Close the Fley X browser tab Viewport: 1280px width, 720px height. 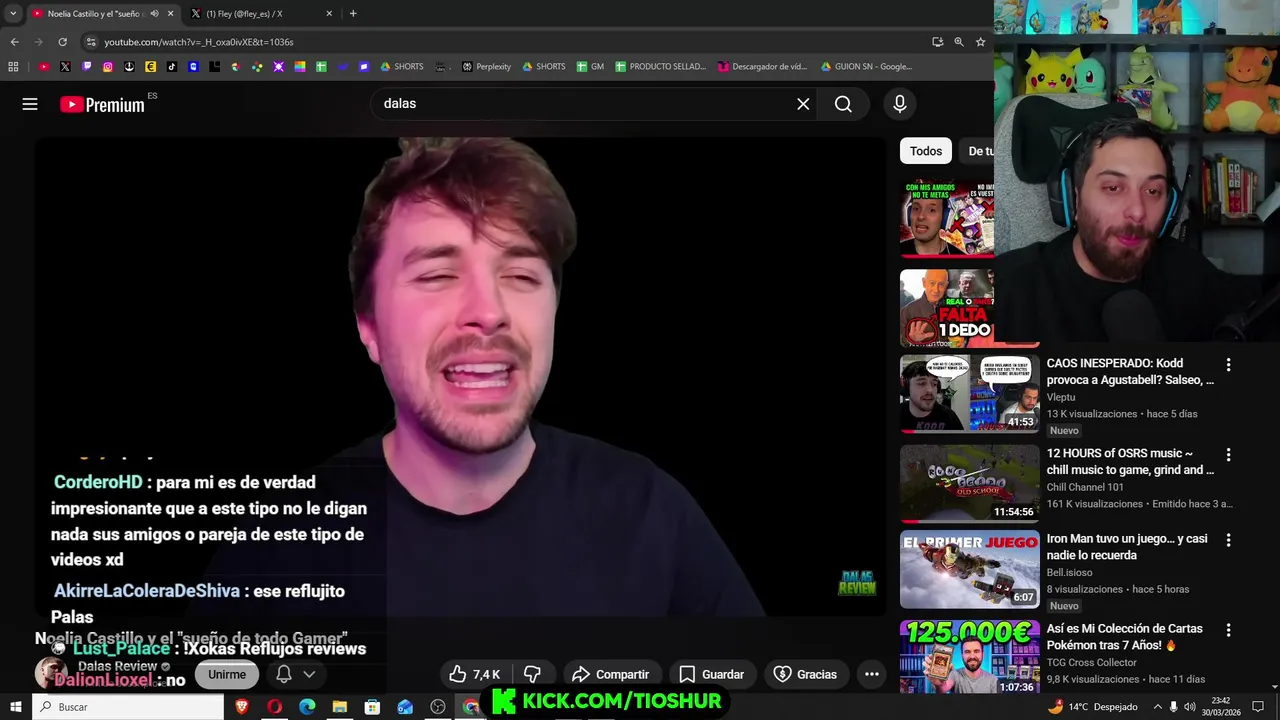point(329,14)
